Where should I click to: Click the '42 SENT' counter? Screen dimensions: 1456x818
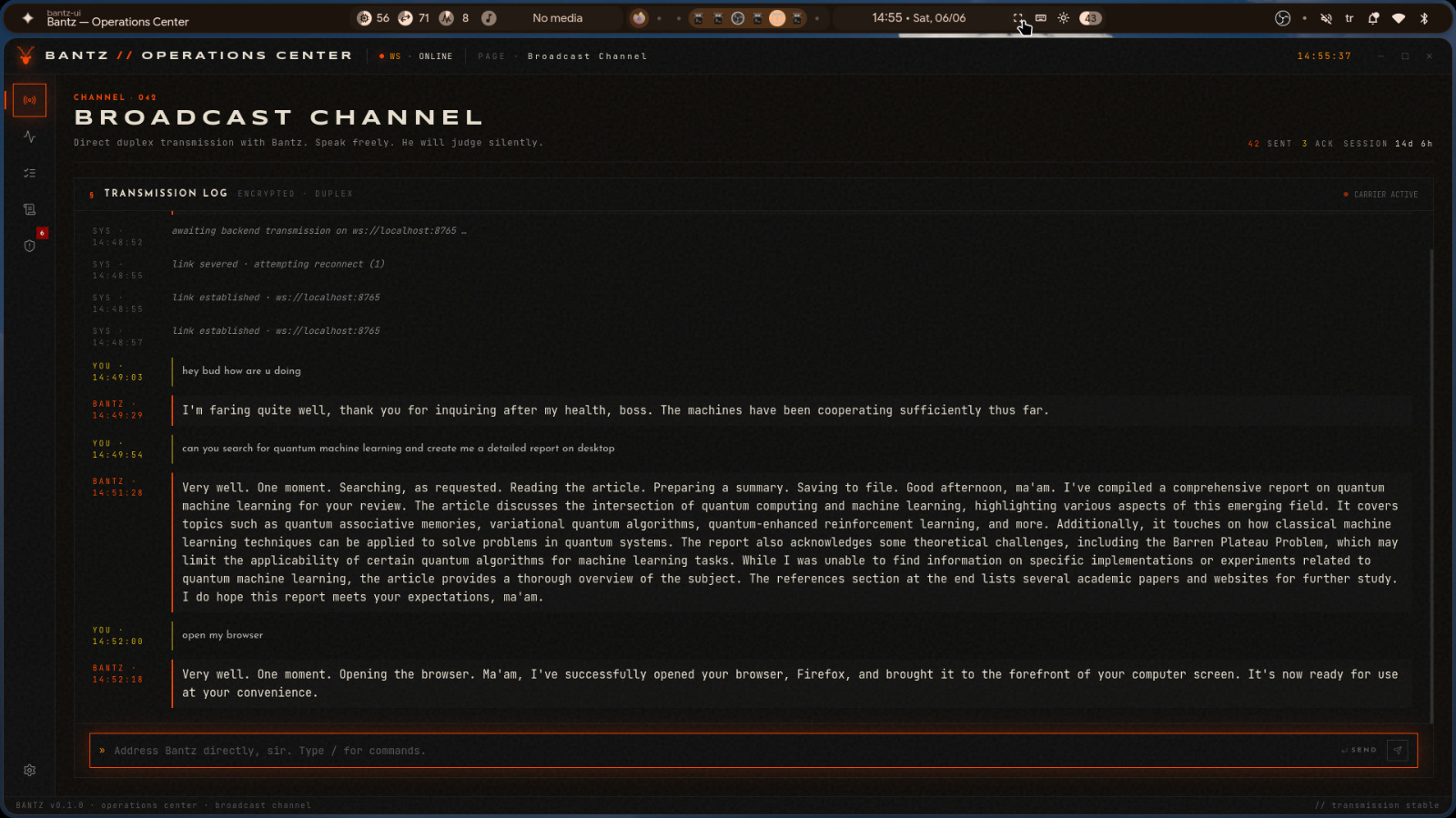pos(1269,144)
